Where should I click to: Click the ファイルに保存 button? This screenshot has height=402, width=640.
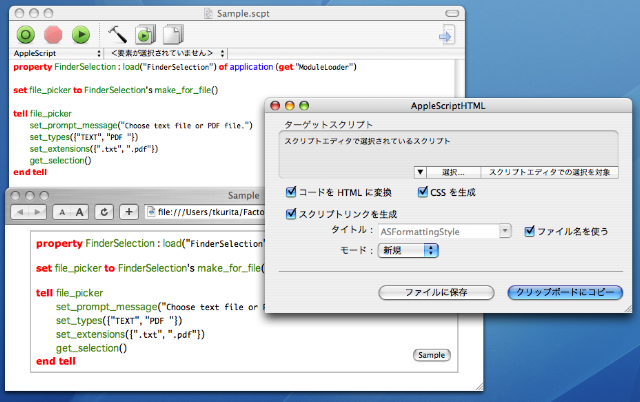click(x=437, y=292)
